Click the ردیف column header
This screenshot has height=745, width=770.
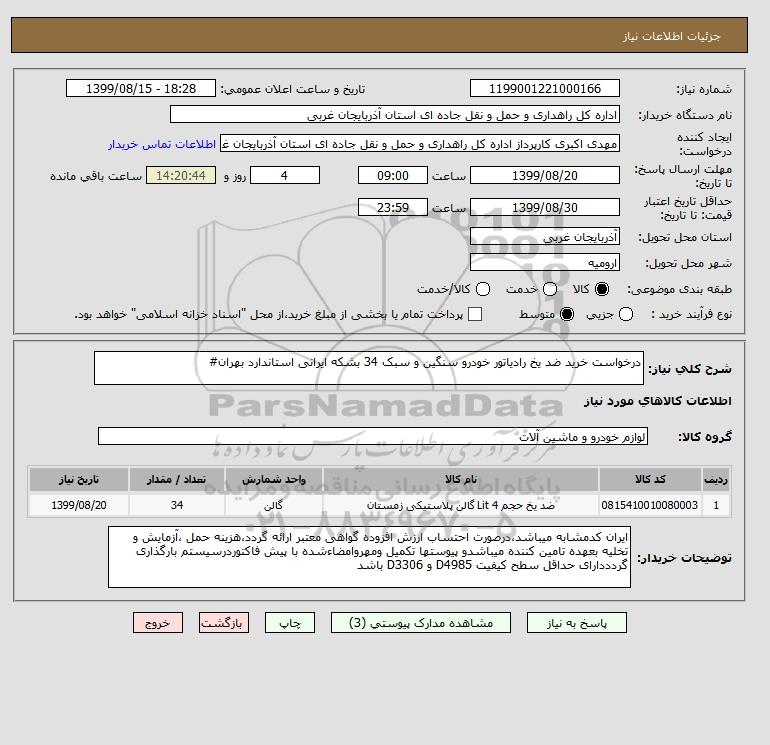pos(716,479)
